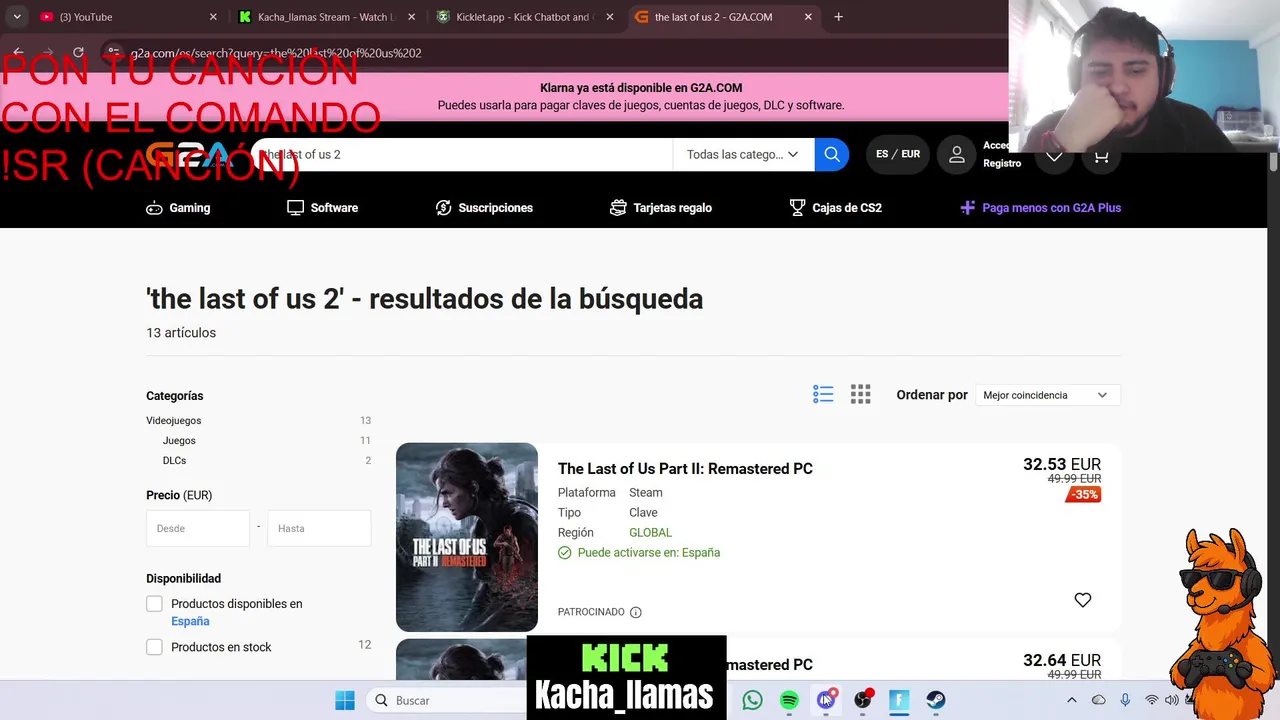
Task: Switch to Kacha_llamas Stream tab
Action: pyautogui.click(x=326, y=17)
